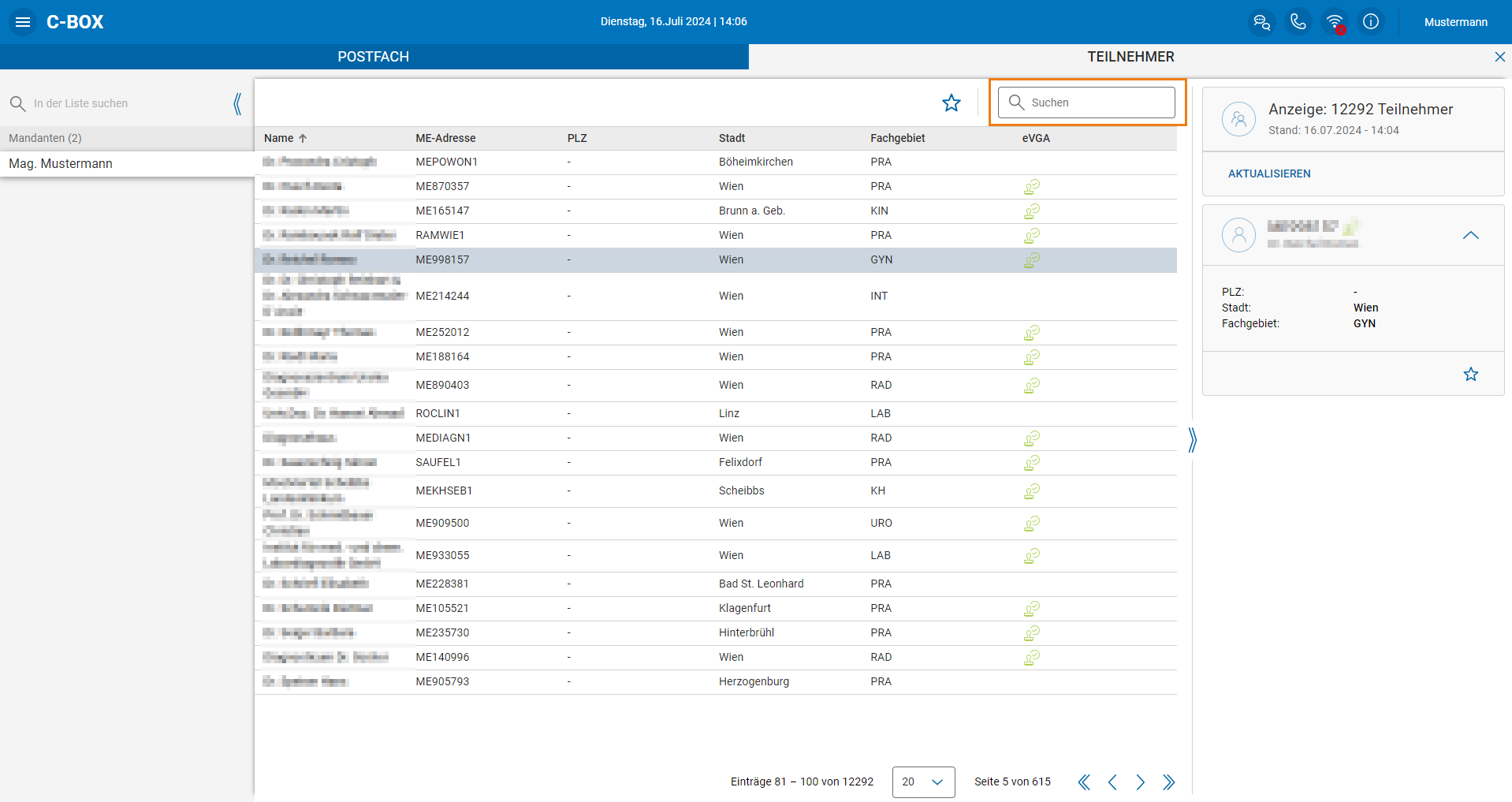1512x802 pixels.
Task: Open the chat messages icon in header
Action: 1261,22
